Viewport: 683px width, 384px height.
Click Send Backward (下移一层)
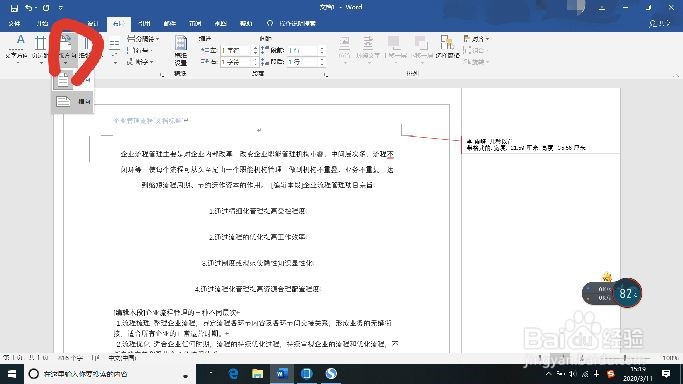[x=422, y=49]
